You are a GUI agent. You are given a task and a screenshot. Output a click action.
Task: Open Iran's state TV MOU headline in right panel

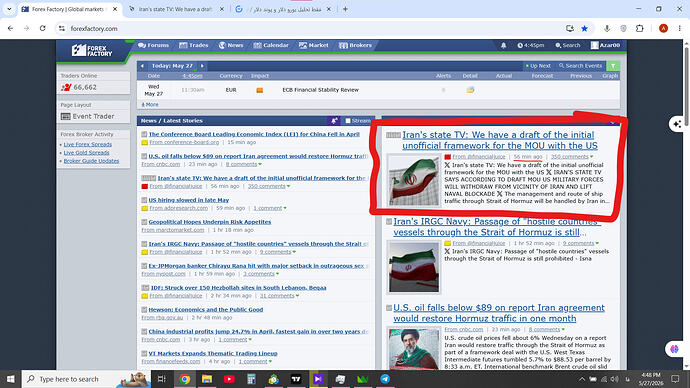[500, 140]
